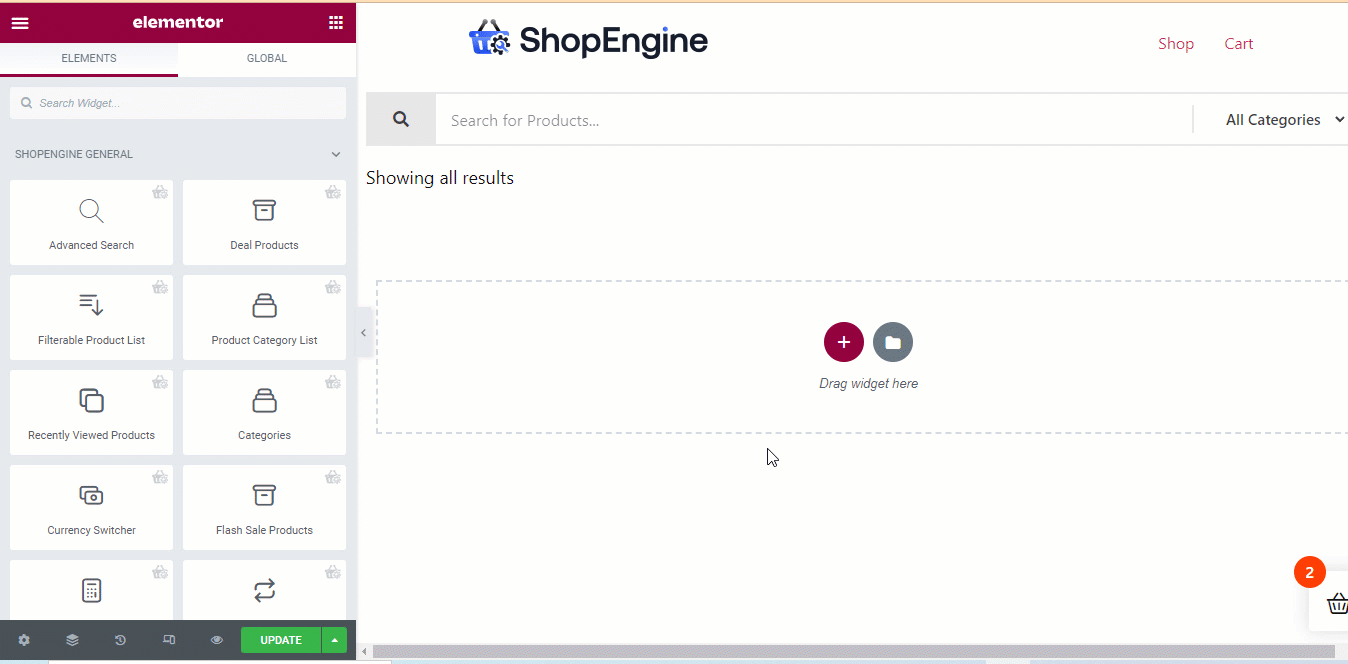Toggle responsive mode in bottom bar
The image size is (1348, 664).
point(169,640)
